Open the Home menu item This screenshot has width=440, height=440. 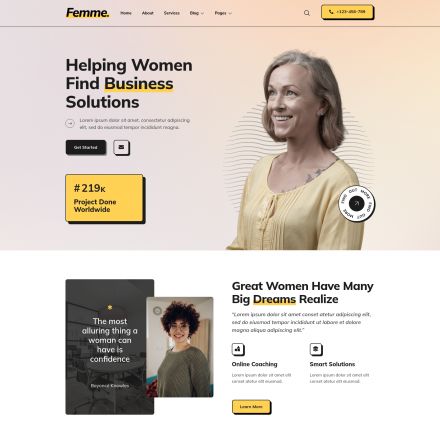click(x=126, y=13)
